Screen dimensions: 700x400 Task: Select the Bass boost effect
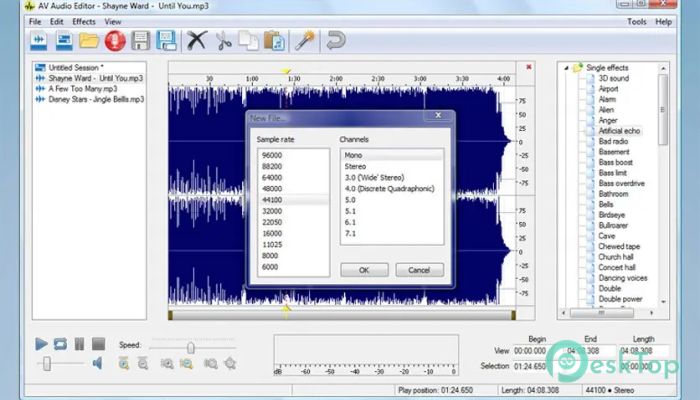pyautogui.click(x=615, y=162)
